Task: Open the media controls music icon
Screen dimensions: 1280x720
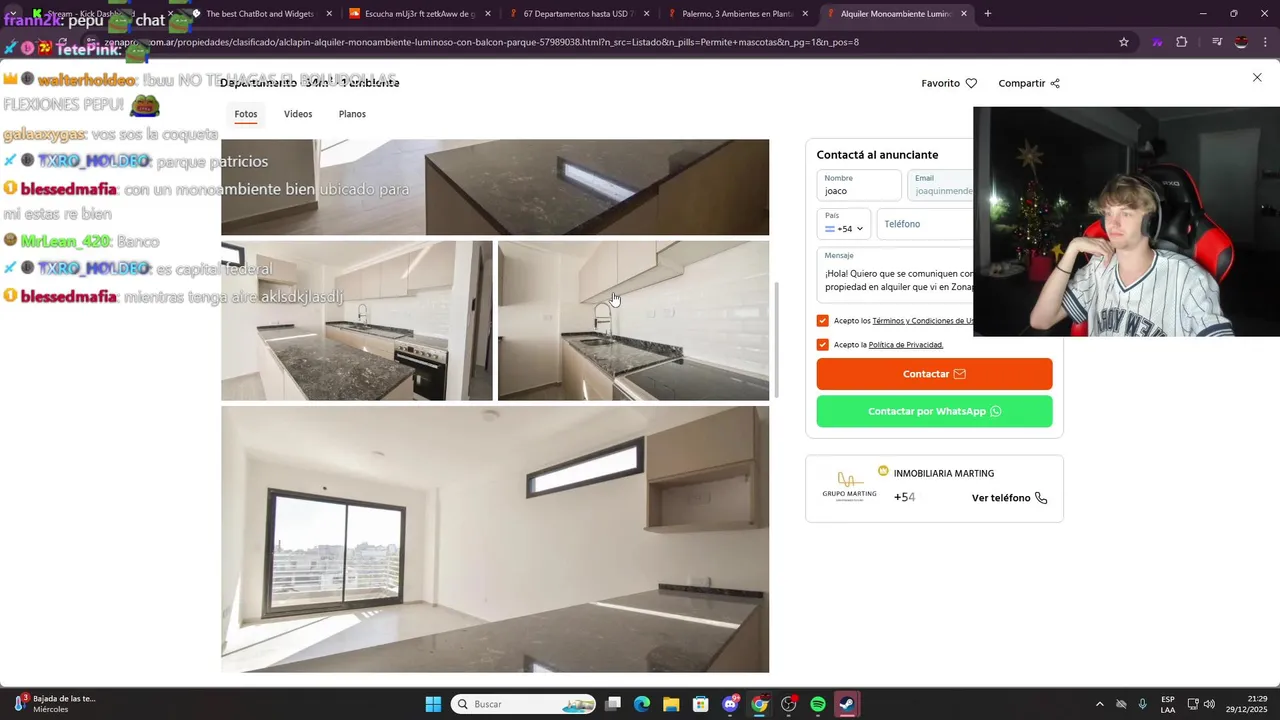Action: click(1217, 42)
